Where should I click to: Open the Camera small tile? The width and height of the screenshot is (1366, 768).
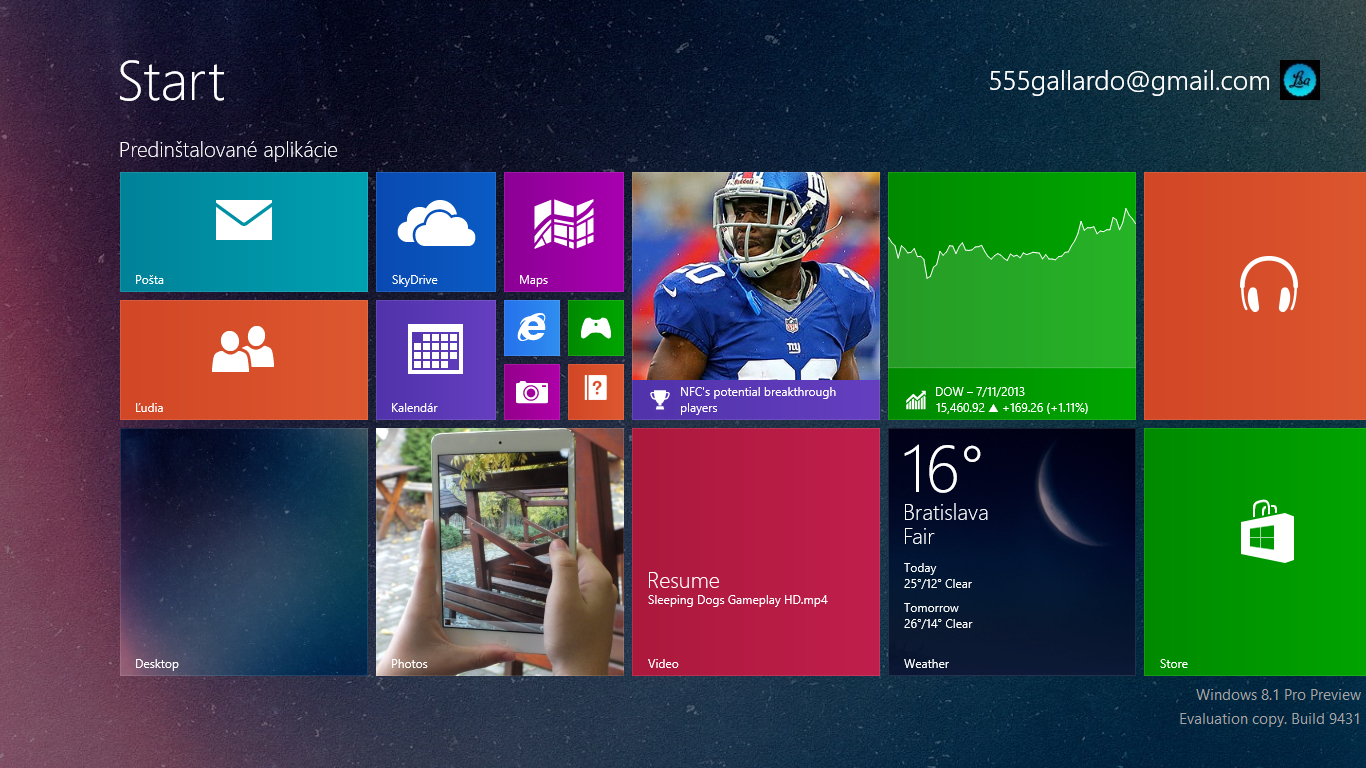pyautogui.click(x=532, y=392)
